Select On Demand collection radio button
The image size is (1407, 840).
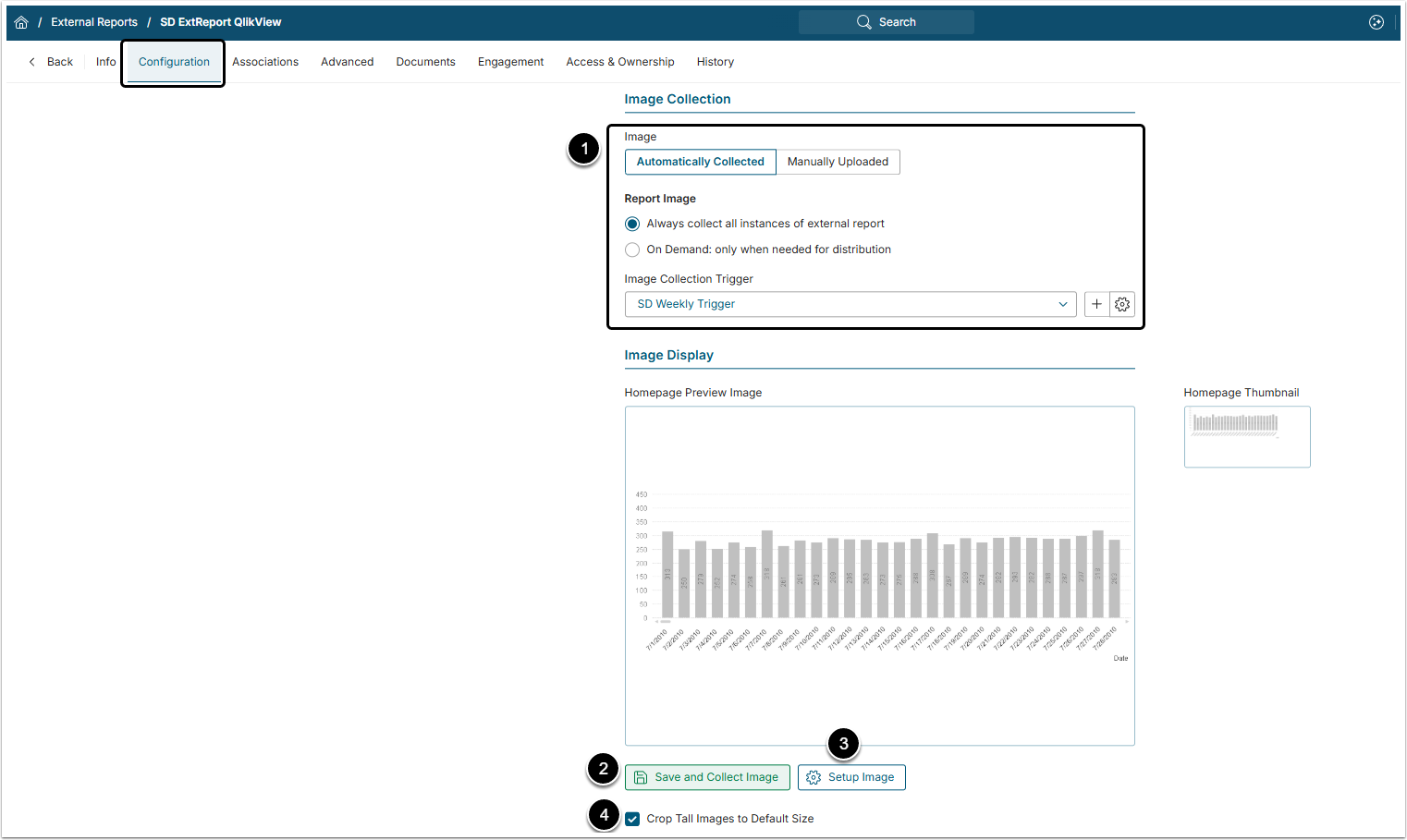click(632, 250)
